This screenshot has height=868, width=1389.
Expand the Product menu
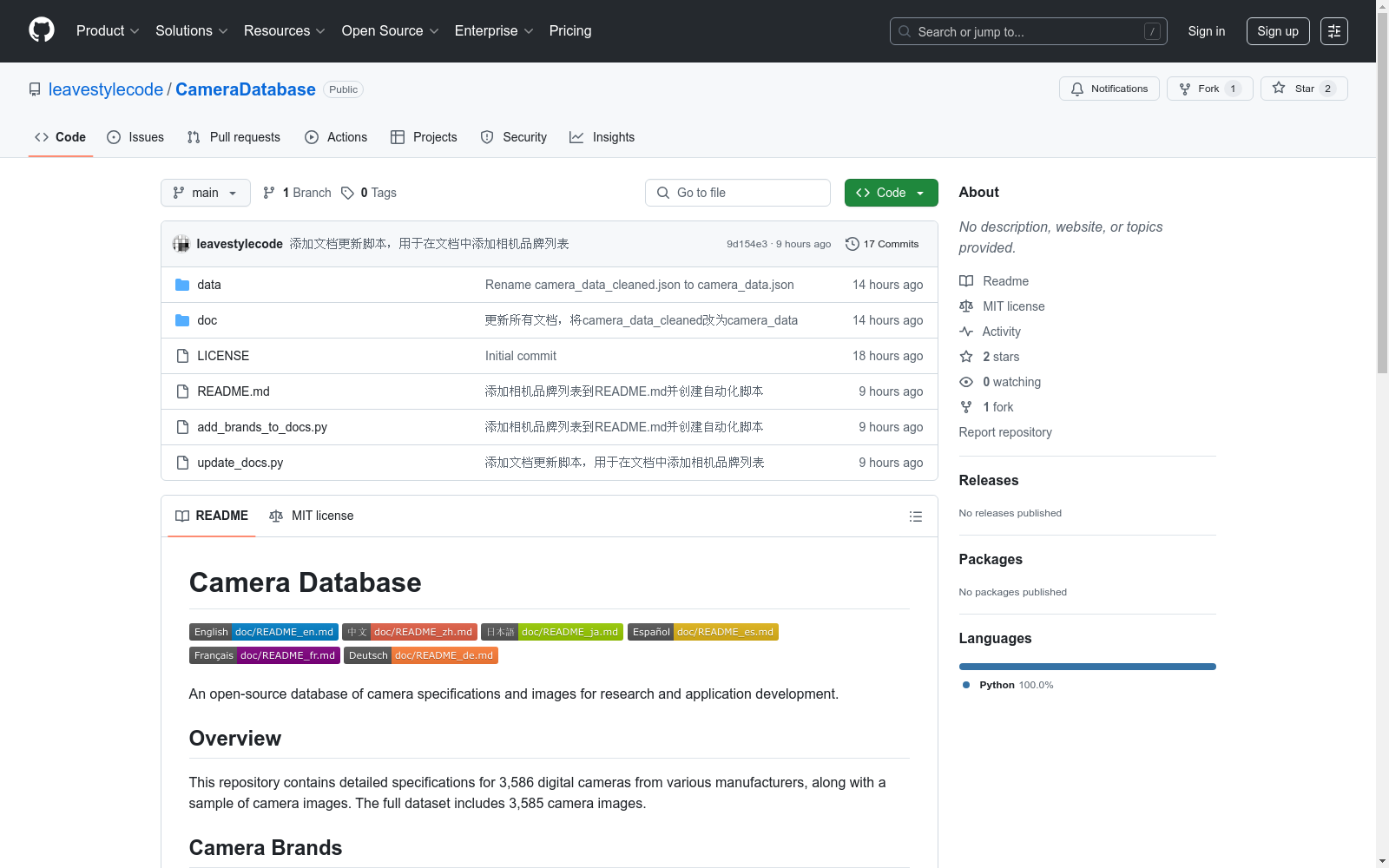click(108, 30)
